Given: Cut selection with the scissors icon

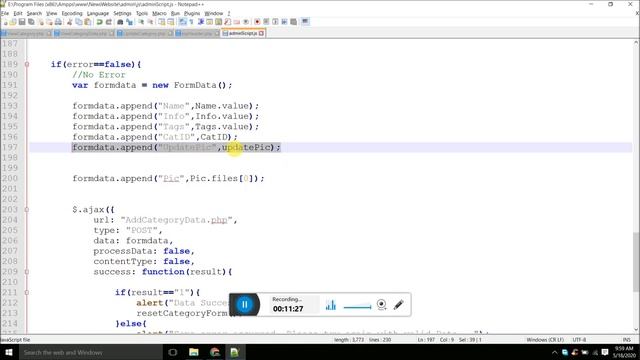Looking at the screenshot, I should click(x=69, y=22).
